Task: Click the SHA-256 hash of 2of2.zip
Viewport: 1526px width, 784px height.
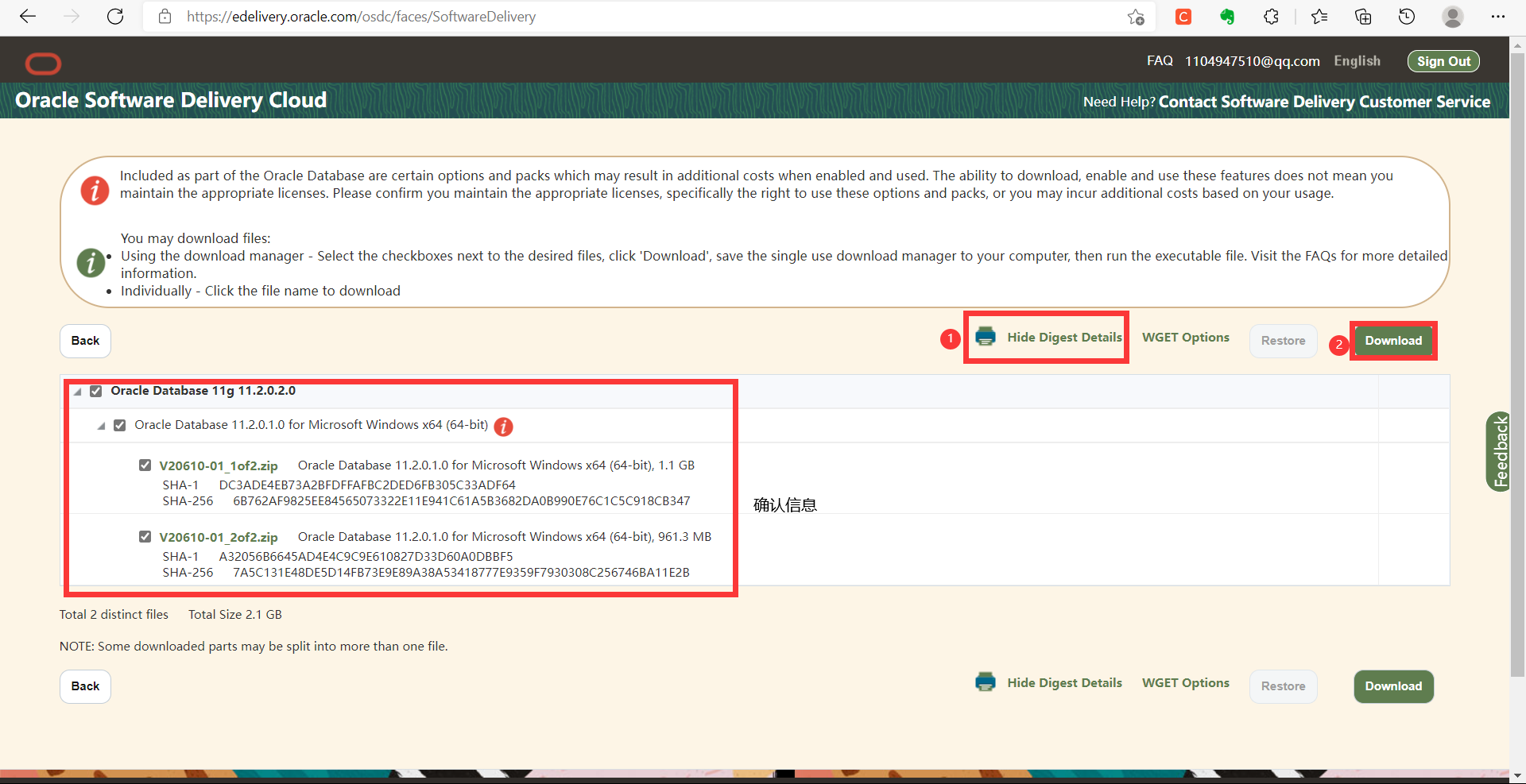Action: pos(461,572)
